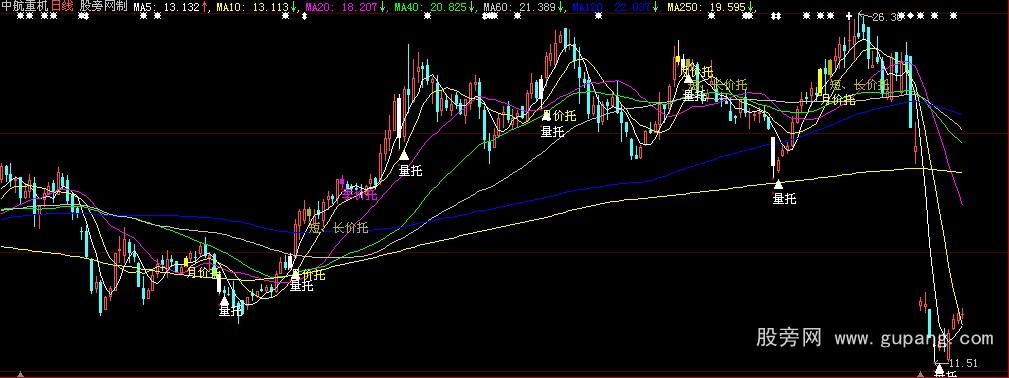
Task: Click the magenta MA20 18.207 label
Action: (x=345, y=7)
